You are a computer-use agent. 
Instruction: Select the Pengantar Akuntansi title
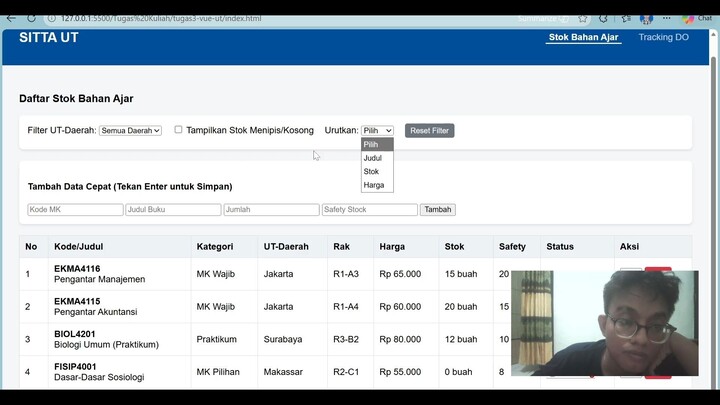(x=96, y=312)
